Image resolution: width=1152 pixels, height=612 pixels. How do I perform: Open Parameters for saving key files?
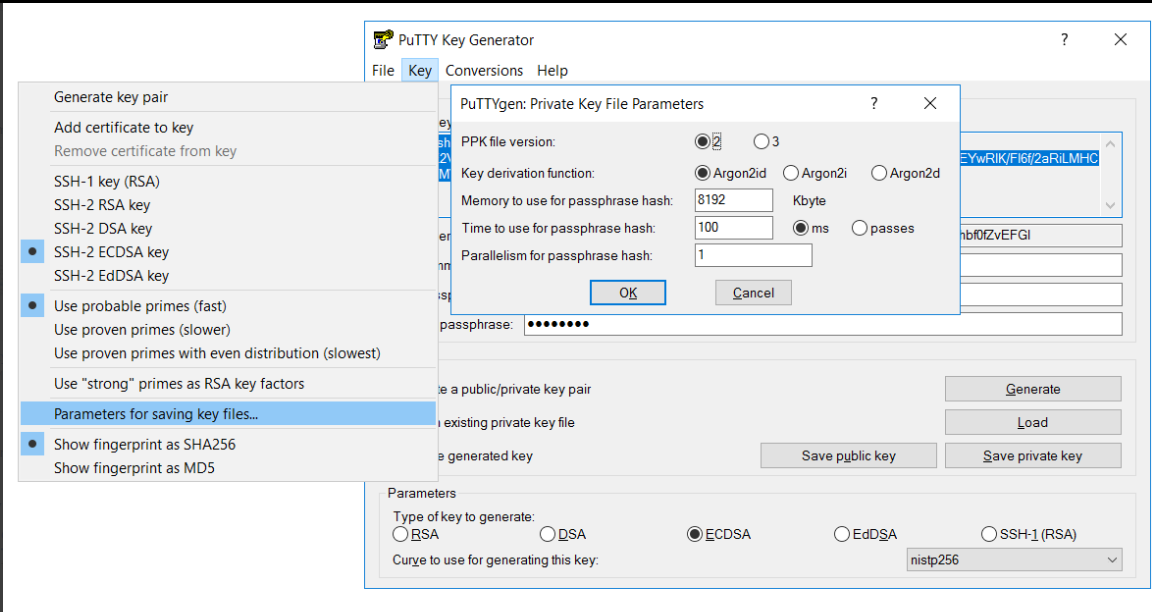[228, 414]
